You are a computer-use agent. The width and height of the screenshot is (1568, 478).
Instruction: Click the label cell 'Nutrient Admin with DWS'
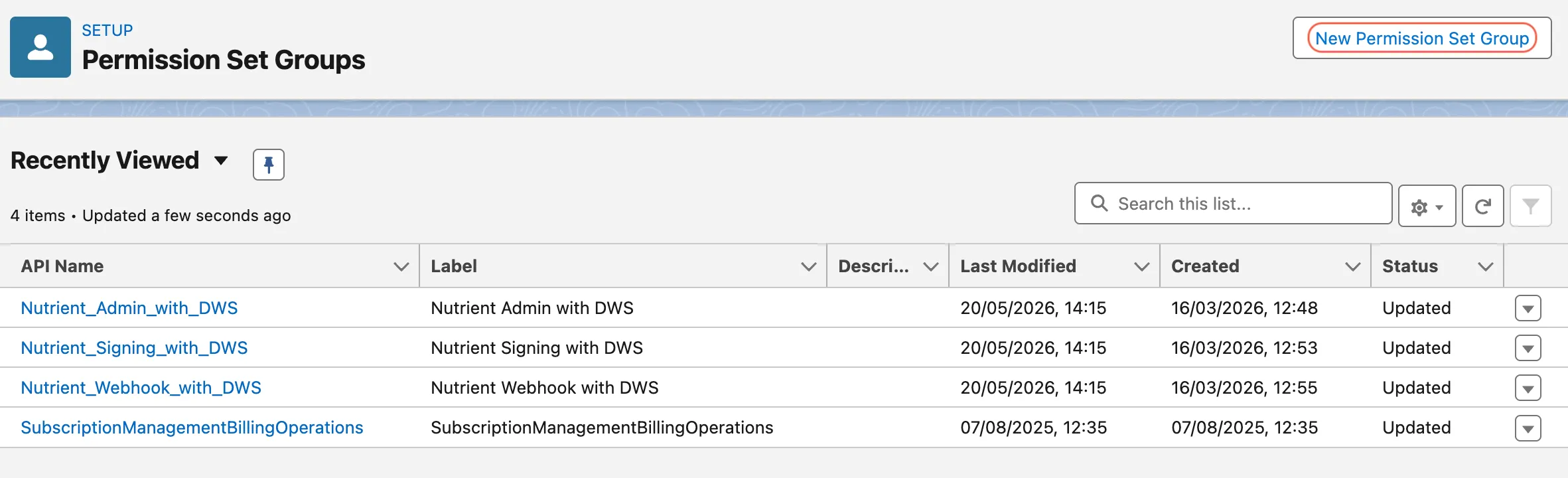532,308
